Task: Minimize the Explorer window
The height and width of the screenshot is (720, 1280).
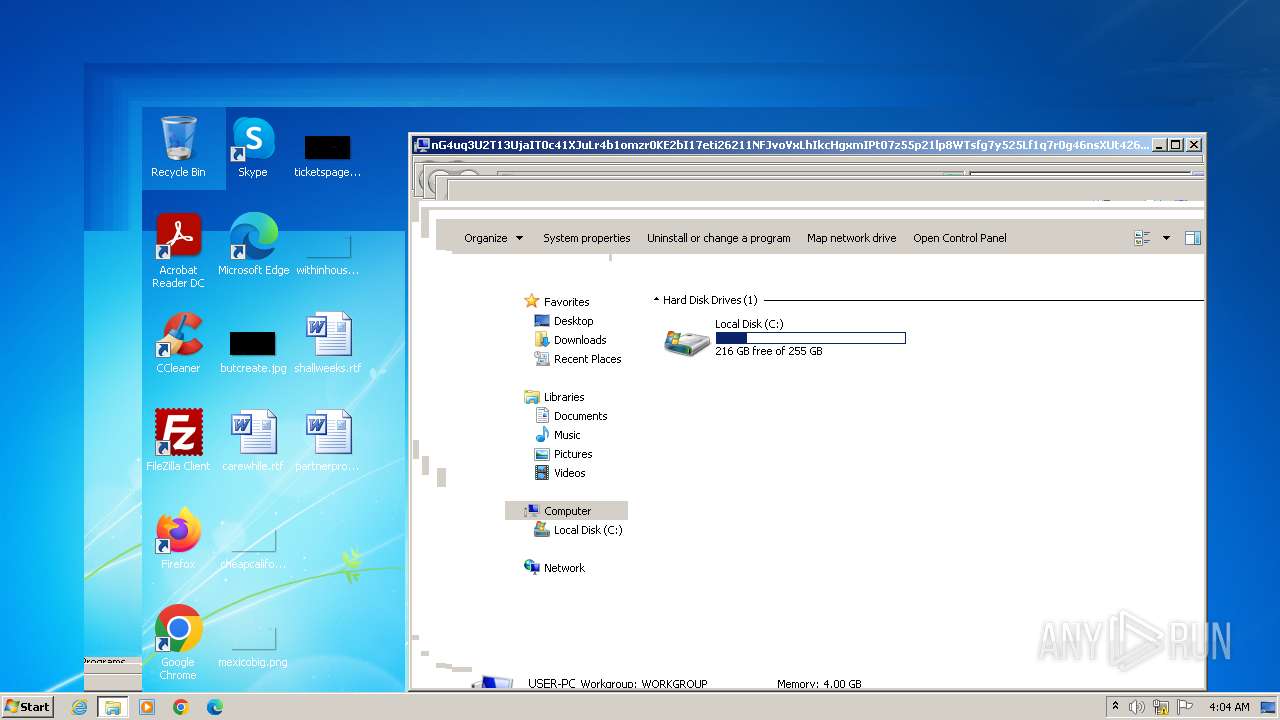Action: 1159,145
